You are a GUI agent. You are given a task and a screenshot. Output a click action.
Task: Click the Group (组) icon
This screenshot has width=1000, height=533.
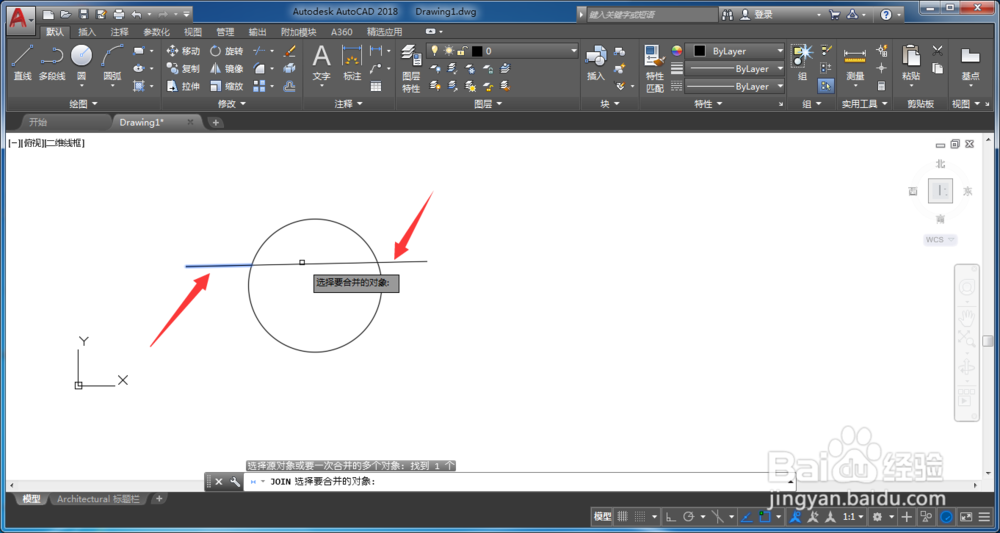[802, 62]
